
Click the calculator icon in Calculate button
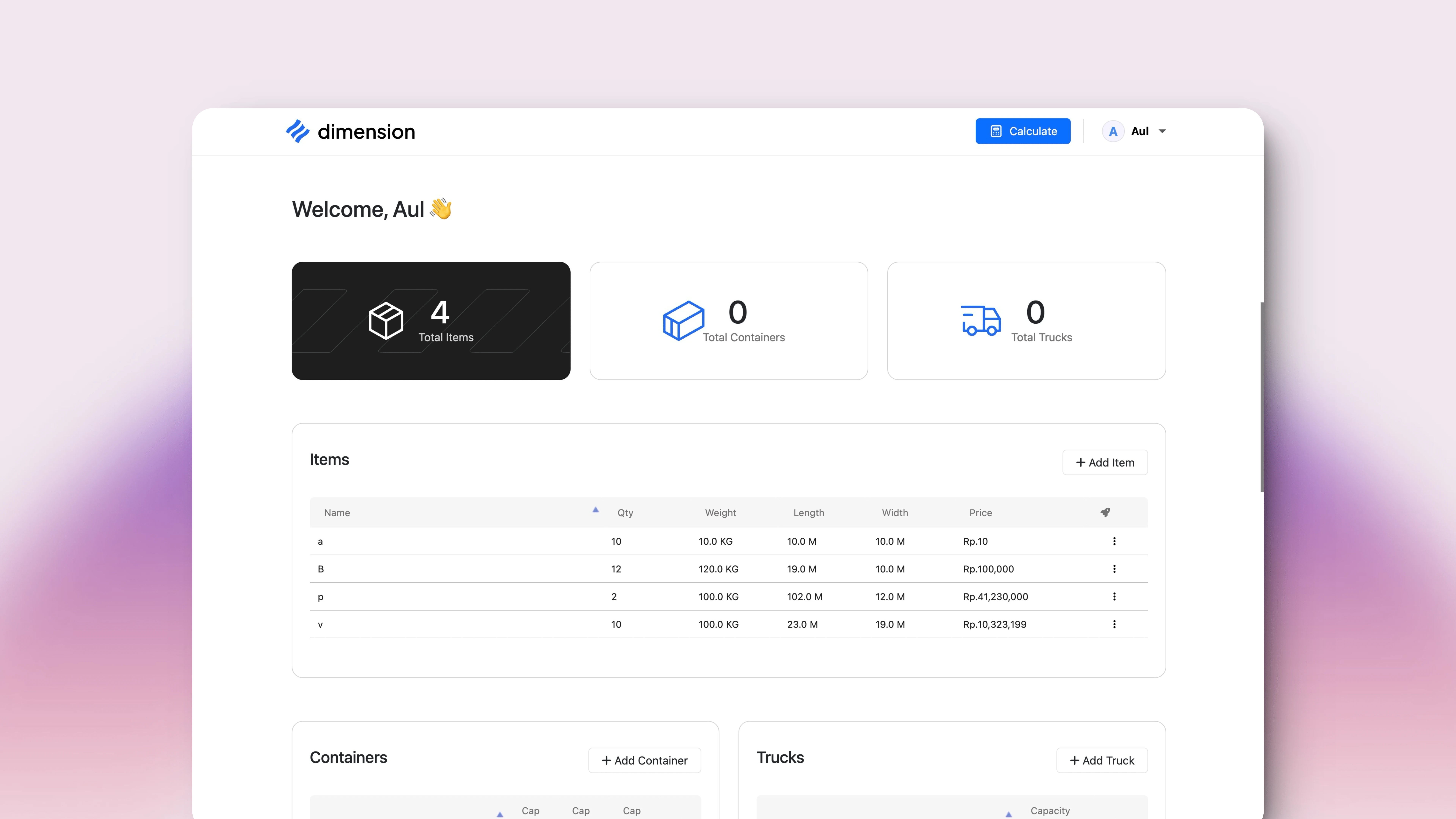(996, 131)
